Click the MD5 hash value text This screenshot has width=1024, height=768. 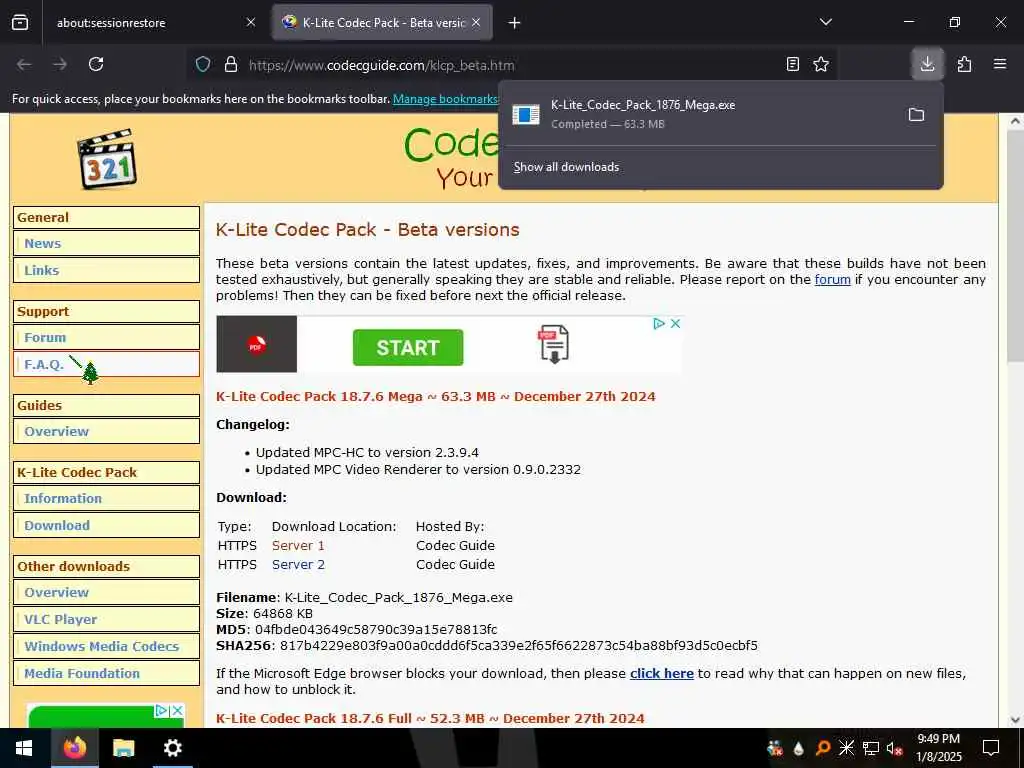click(376, 630)
